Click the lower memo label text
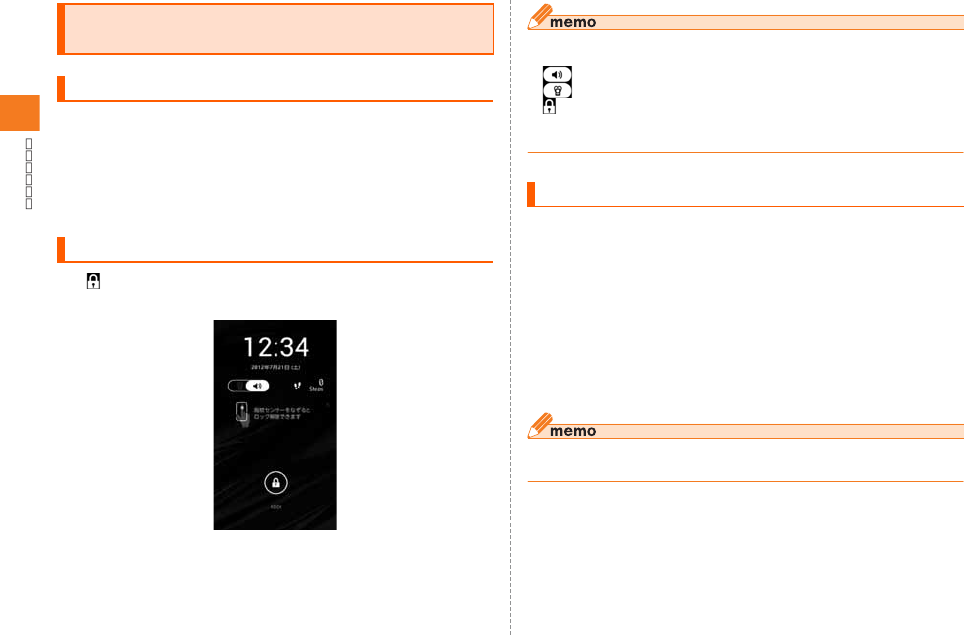Image resolution: width=964 pixels, height=635 pixels. point(572,431)
